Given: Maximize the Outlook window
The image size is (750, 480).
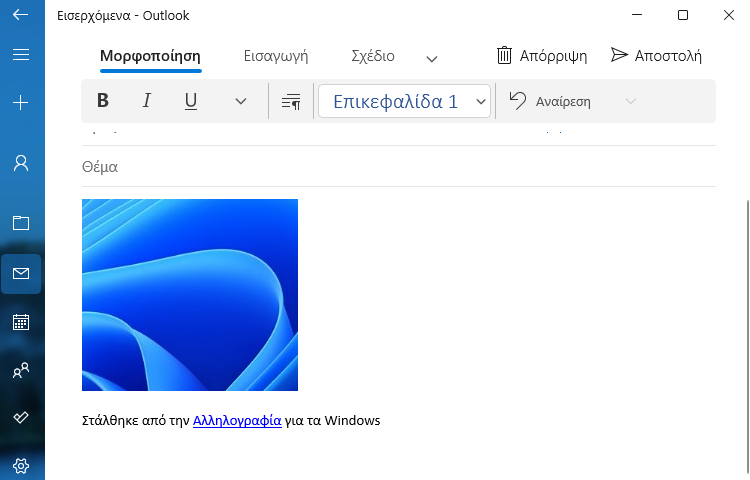Looking at the screenshot, I should [x=683, y=15].
